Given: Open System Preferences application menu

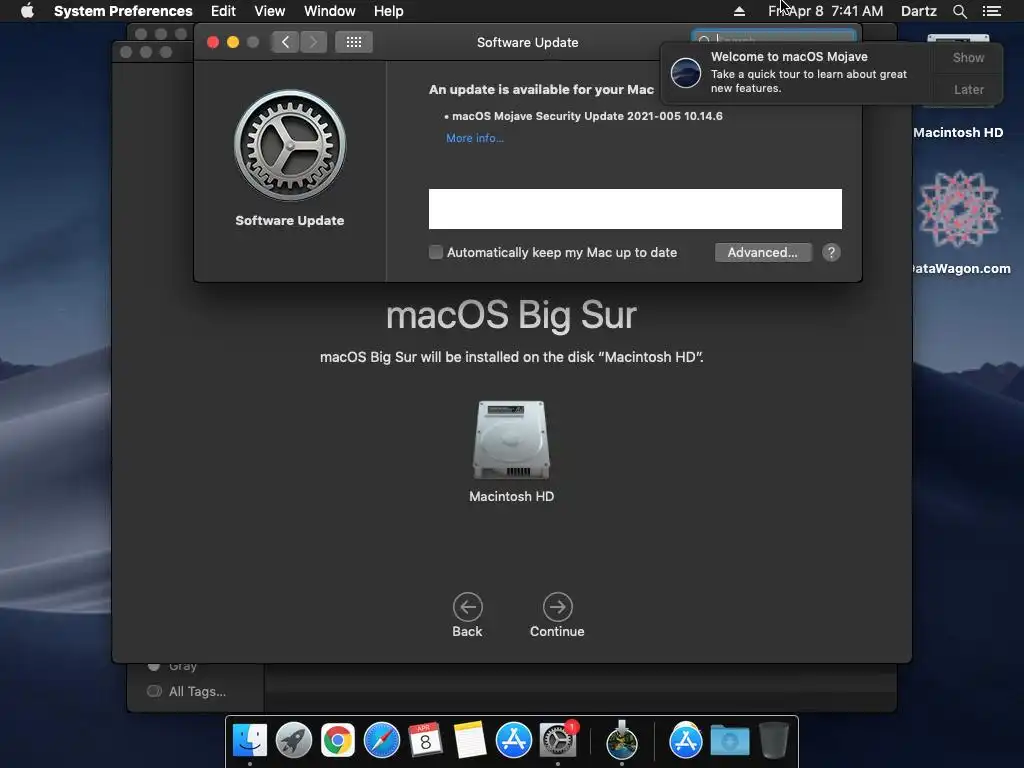Looking at the screenshot, I should [x=123, y=11].
